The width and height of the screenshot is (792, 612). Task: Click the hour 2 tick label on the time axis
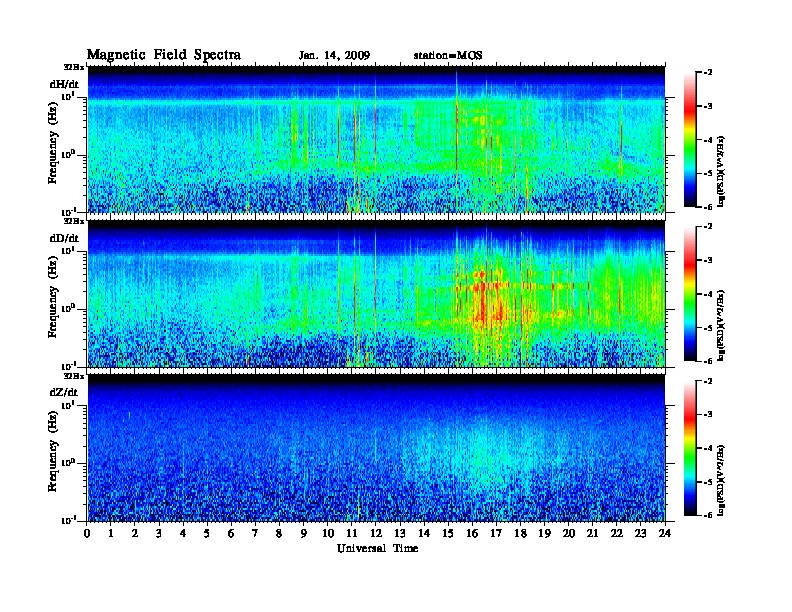135,534
